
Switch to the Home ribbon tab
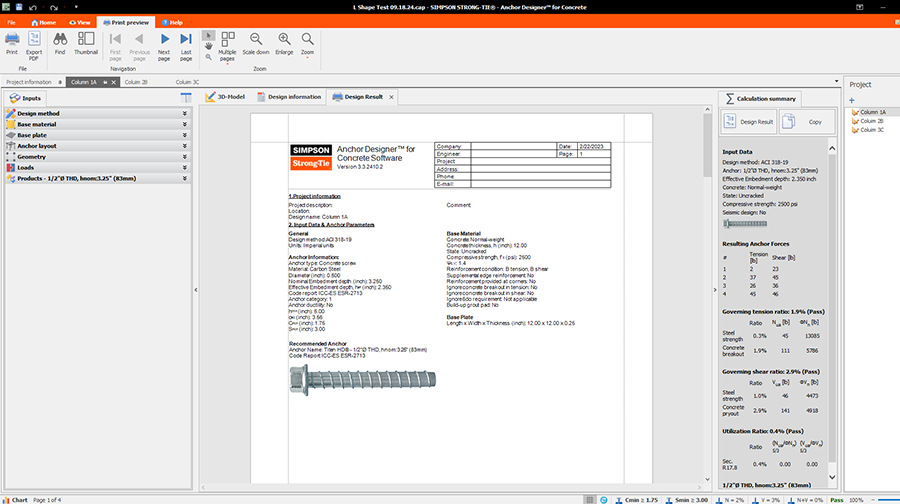[x=44, y=22]
